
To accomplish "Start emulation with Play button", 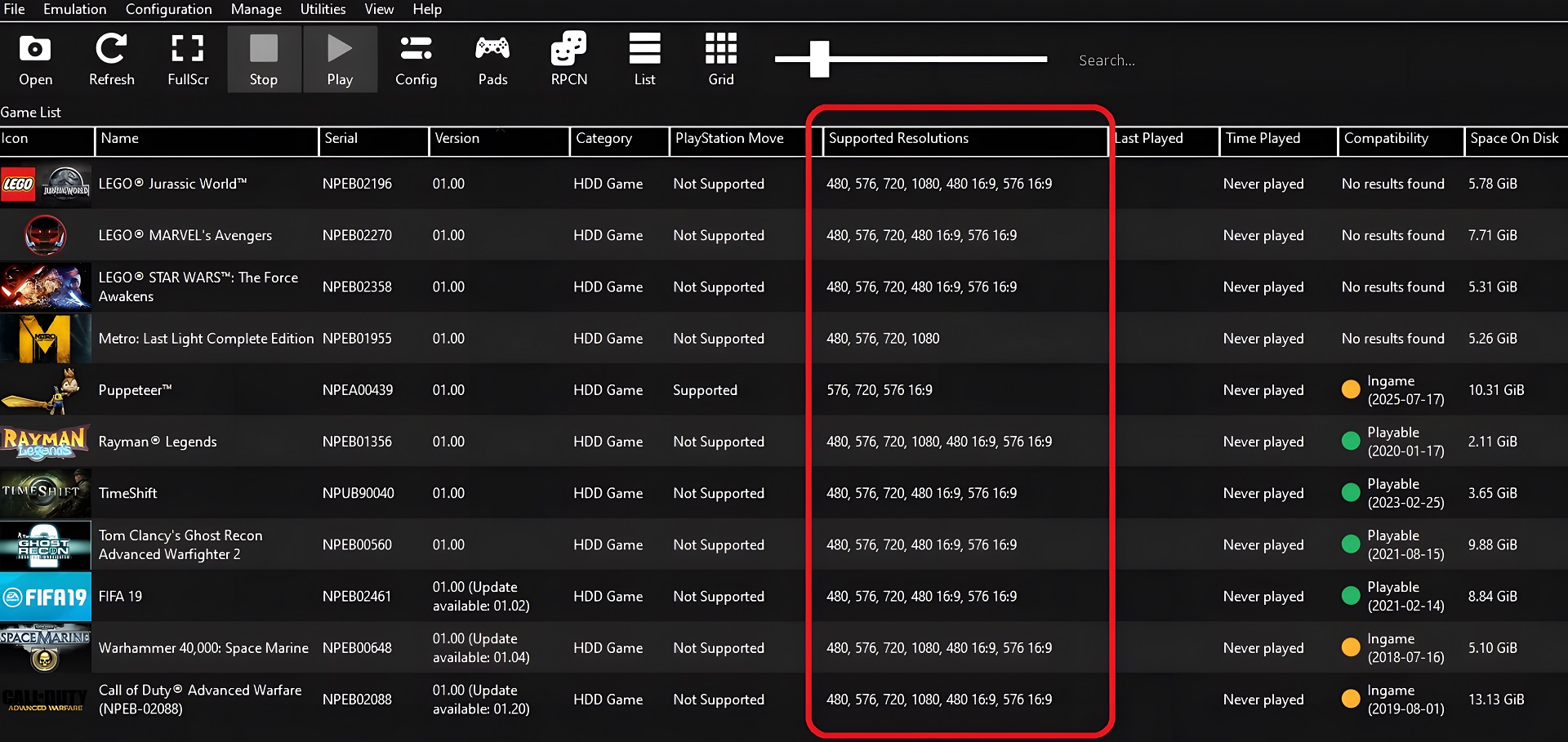I will (x=340, y=59).
